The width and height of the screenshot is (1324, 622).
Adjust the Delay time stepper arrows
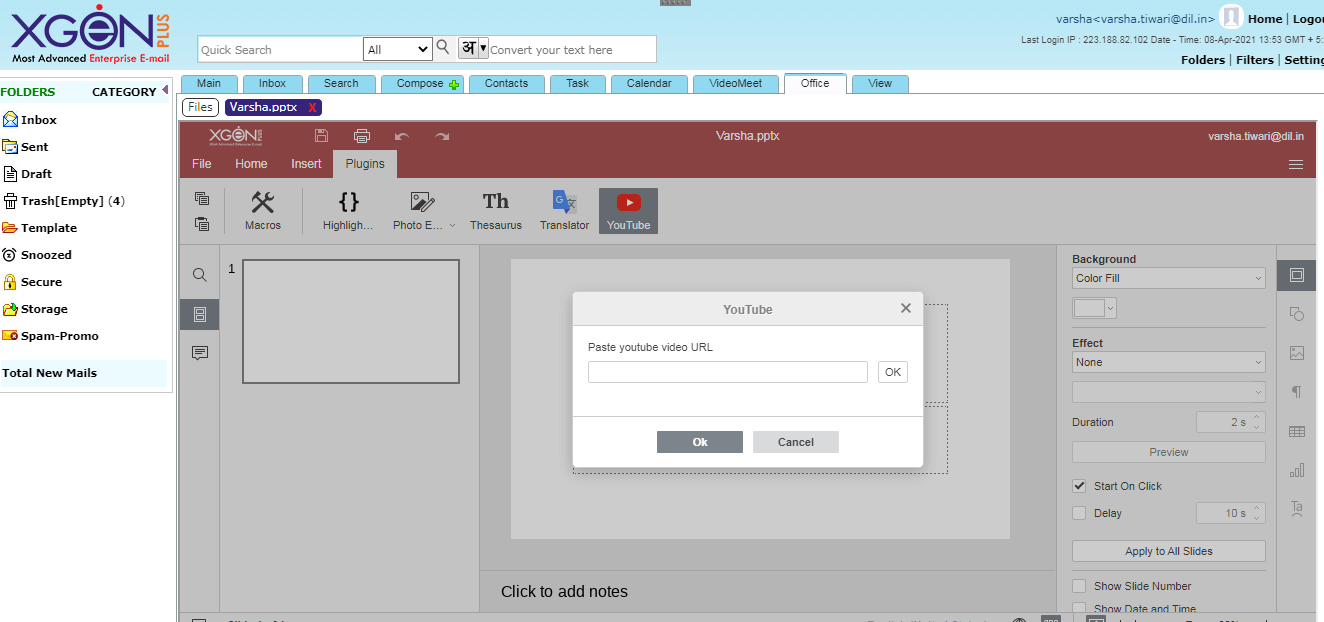(1258, 513)
